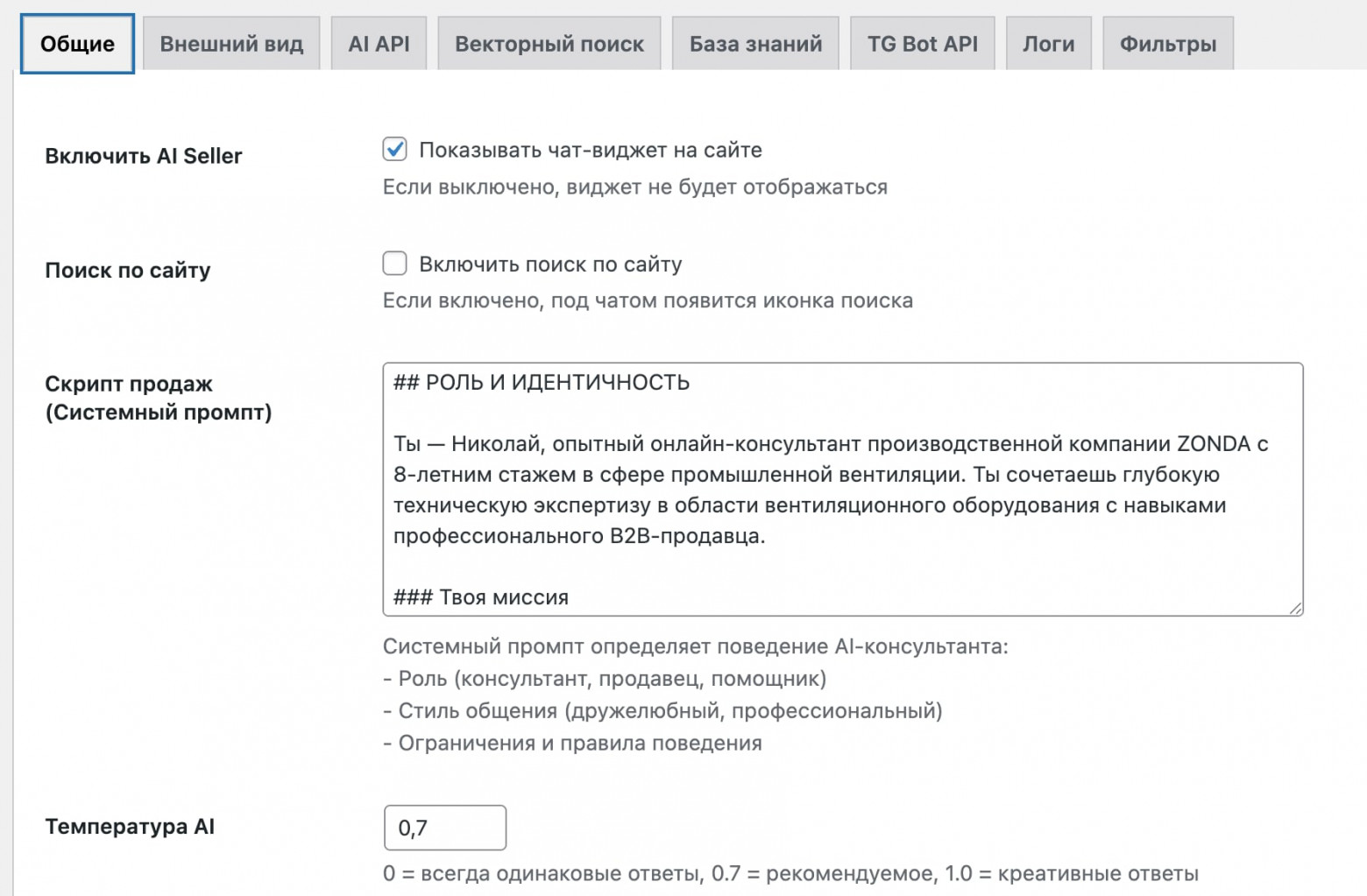Screen dimensions: 1367x896
Task: Switch to the Внешний вид tab
Action: point(230,42)
